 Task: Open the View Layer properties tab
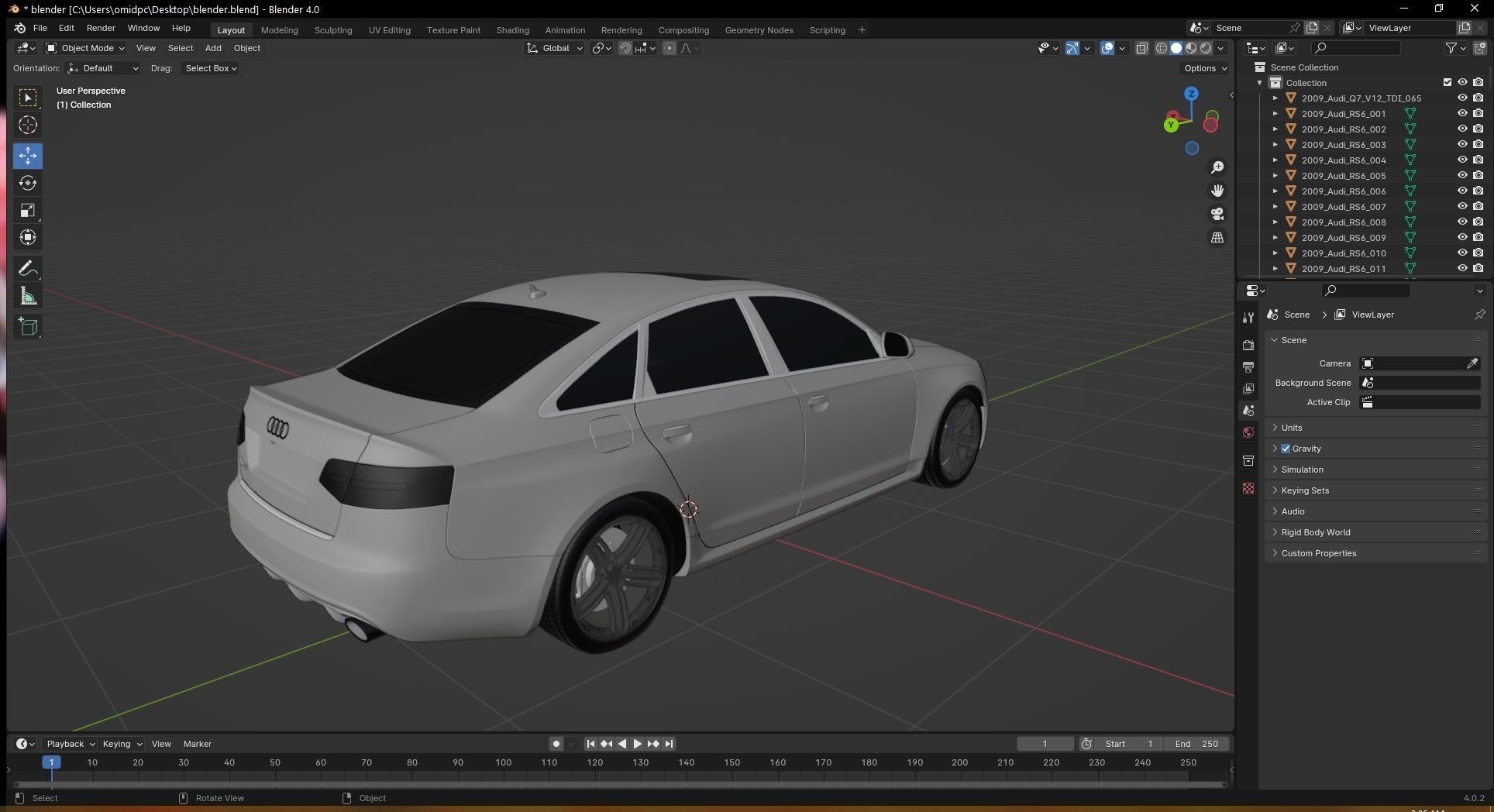click(1248, 388)
